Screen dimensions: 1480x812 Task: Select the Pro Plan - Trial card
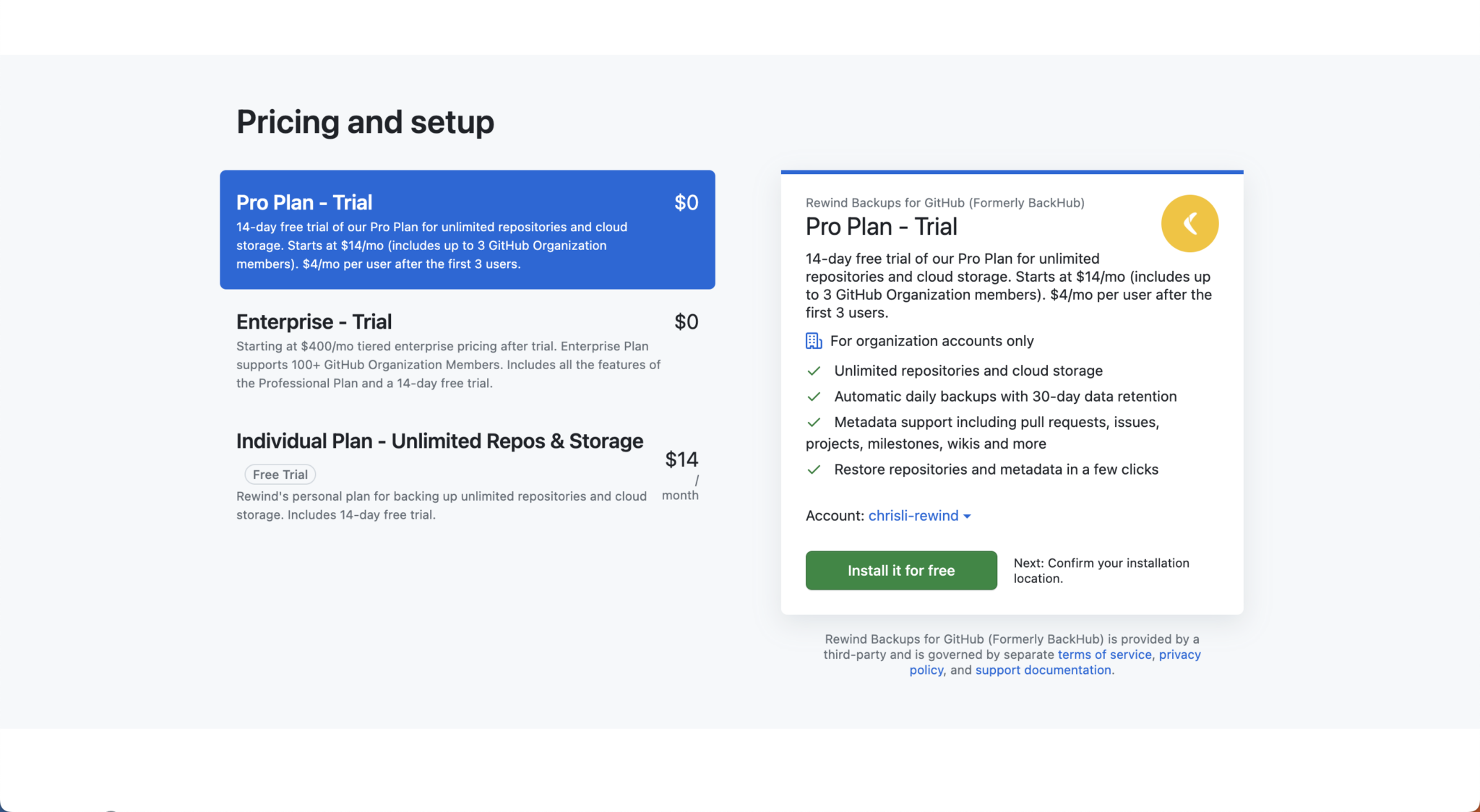[467, 230]
